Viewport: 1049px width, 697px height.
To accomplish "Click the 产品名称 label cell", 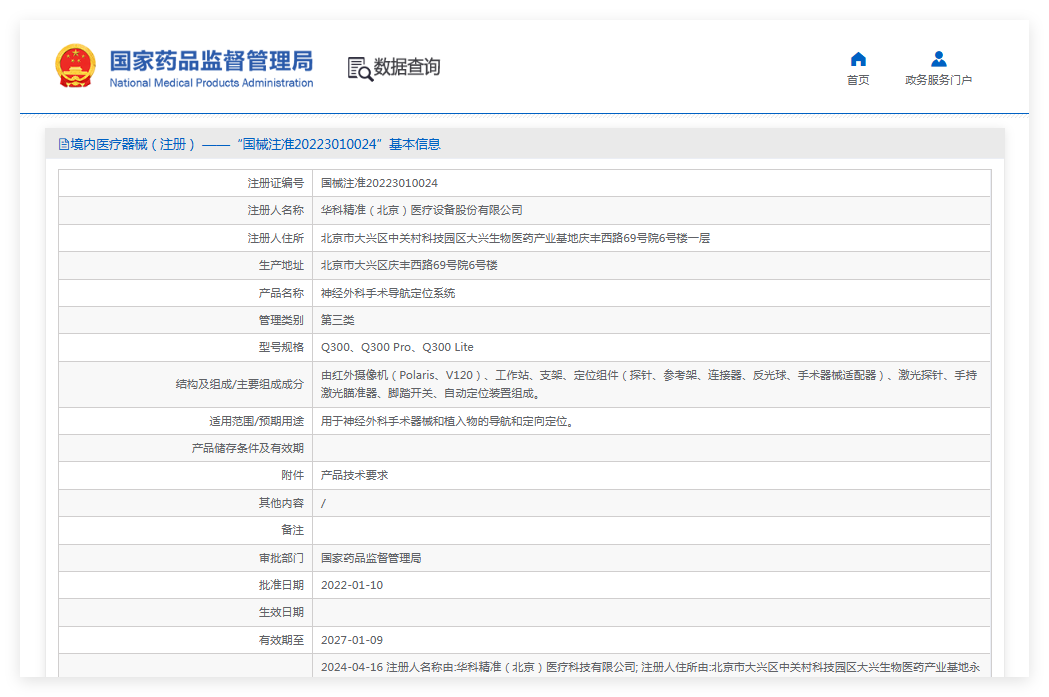I will (x=185, y=293).
